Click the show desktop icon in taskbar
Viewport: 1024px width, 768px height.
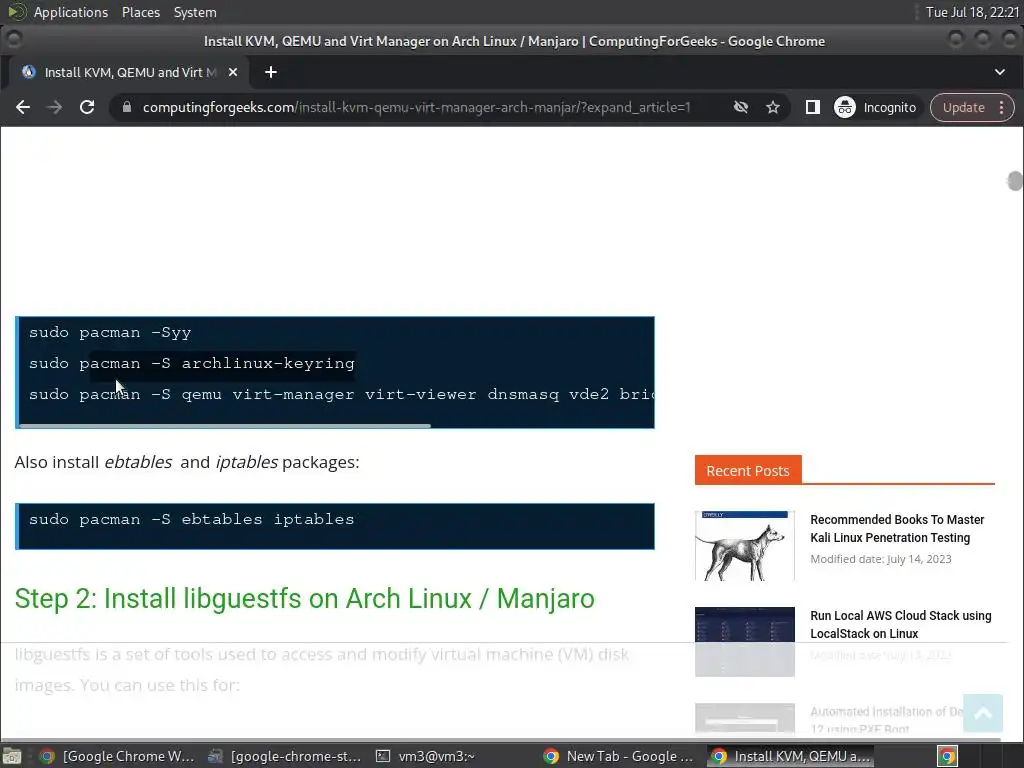(x=12, y=756)
